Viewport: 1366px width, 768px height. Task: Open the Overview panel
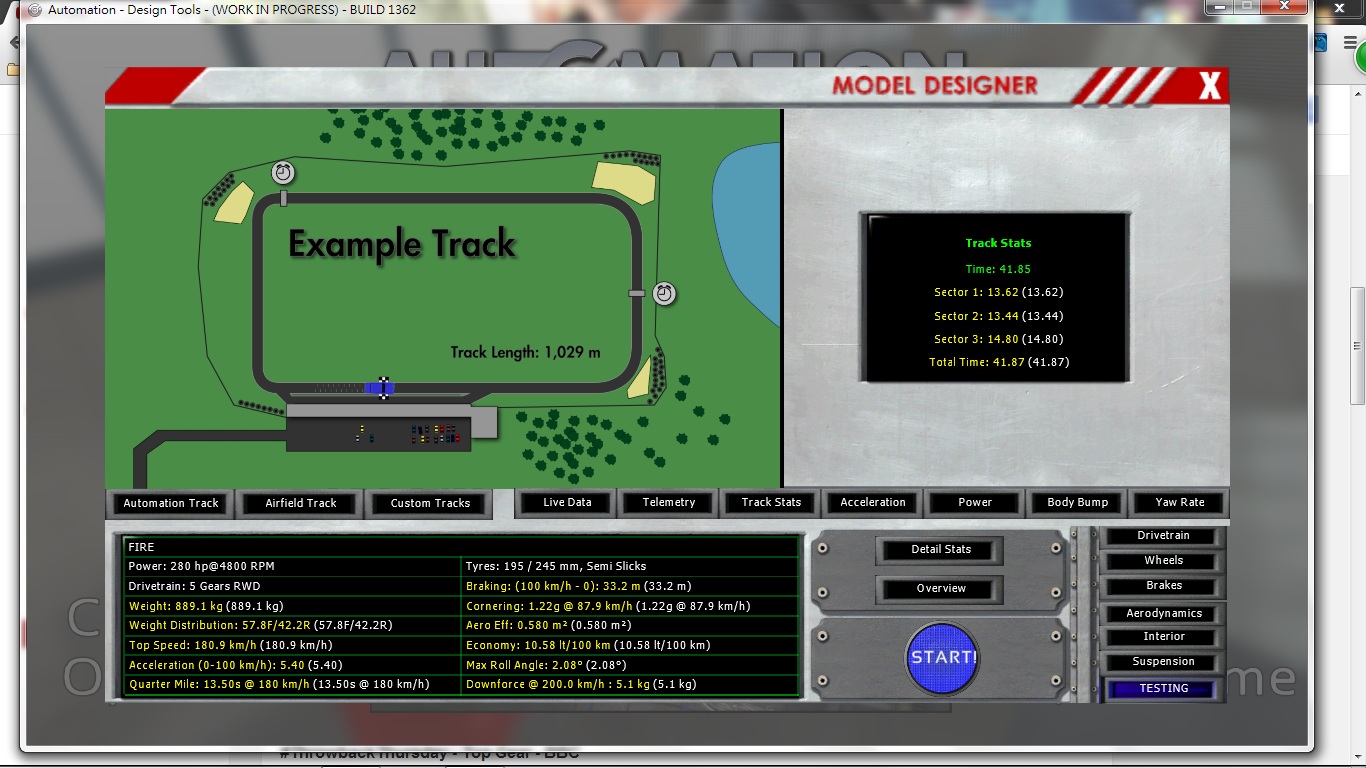pyautogui.click(x=941, y=589)
